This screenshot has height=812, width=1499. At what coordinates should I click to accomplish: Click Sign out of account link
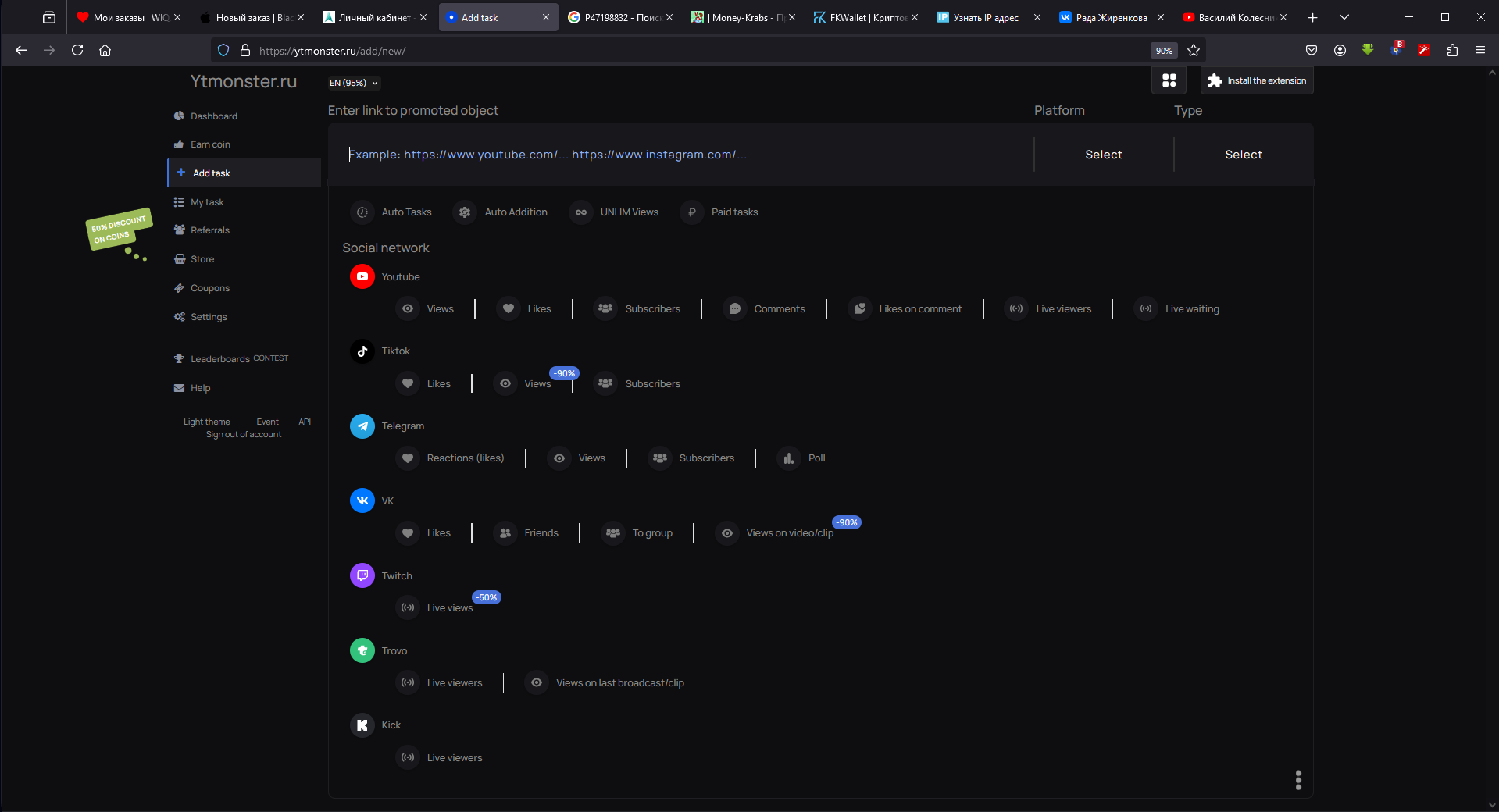244,434
